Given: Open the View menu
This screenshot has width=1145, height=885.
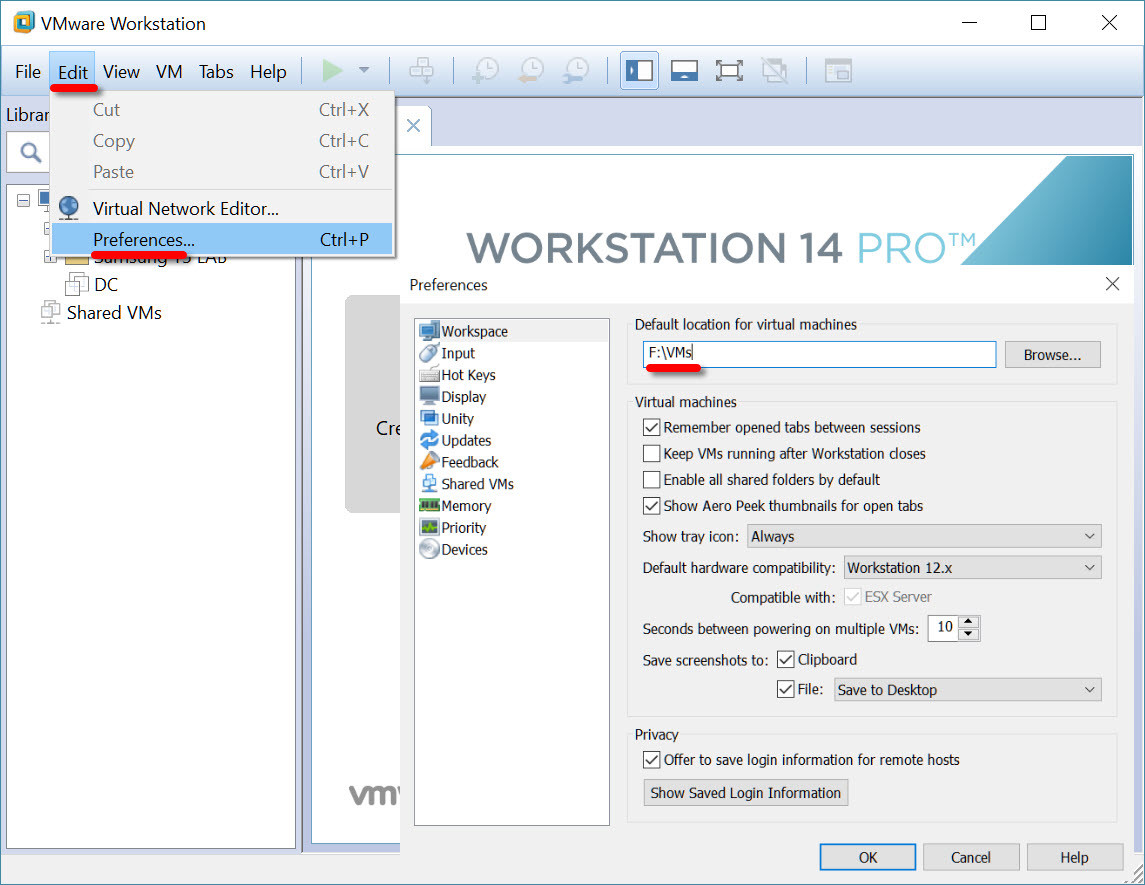Looking at the screenshot, I should pos(121,72).
